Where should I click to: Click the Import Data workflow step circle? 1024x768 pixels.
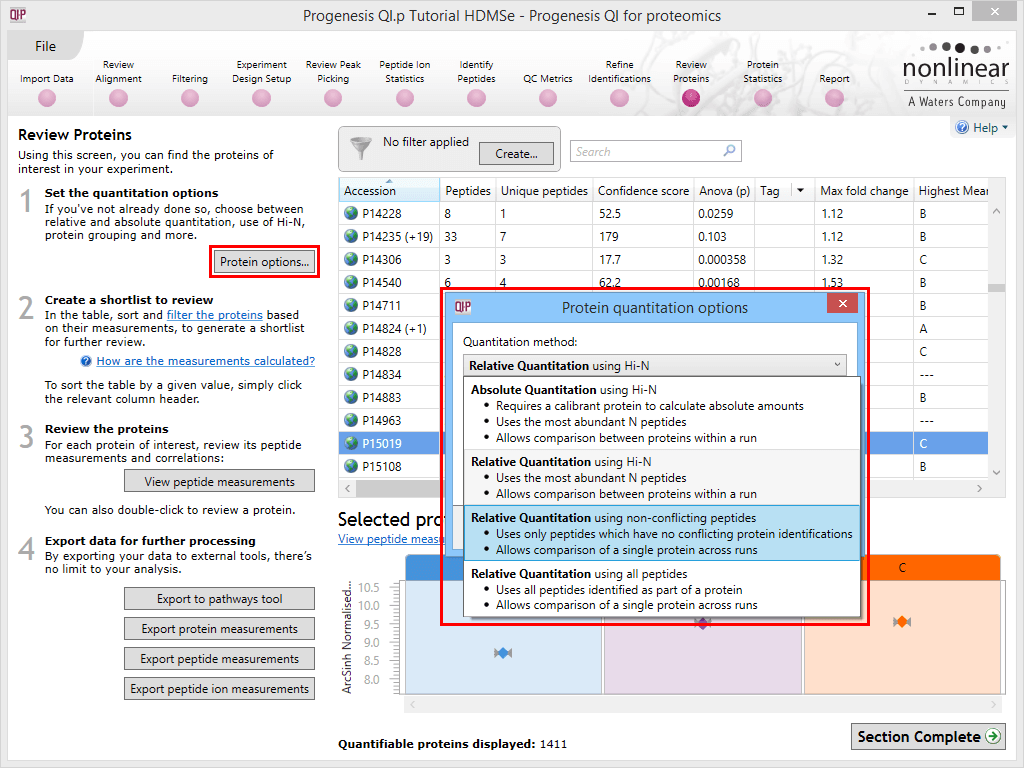tap(46, 99)
